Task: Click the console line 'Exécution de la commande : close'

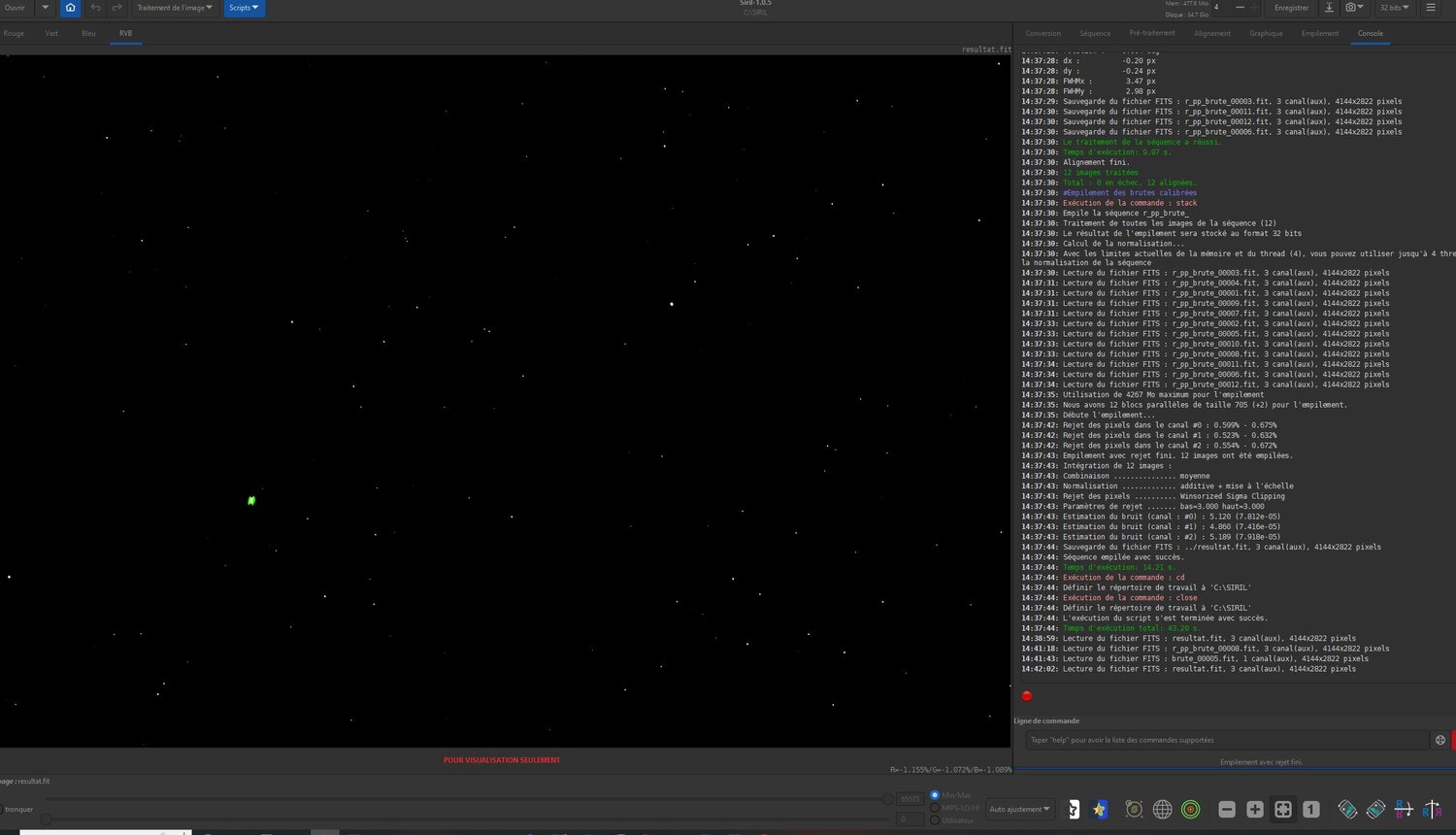Action: tap(1130, 598)
